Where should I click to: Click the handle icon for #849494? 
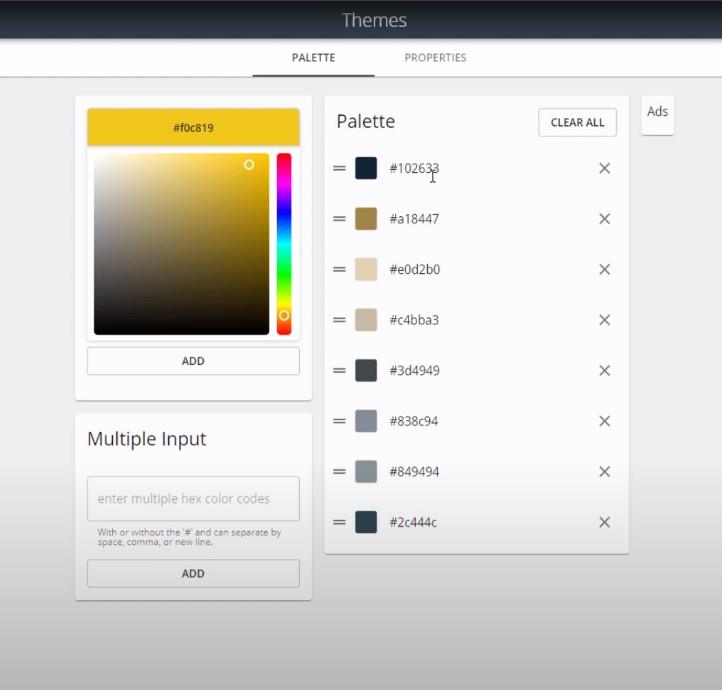339,472
